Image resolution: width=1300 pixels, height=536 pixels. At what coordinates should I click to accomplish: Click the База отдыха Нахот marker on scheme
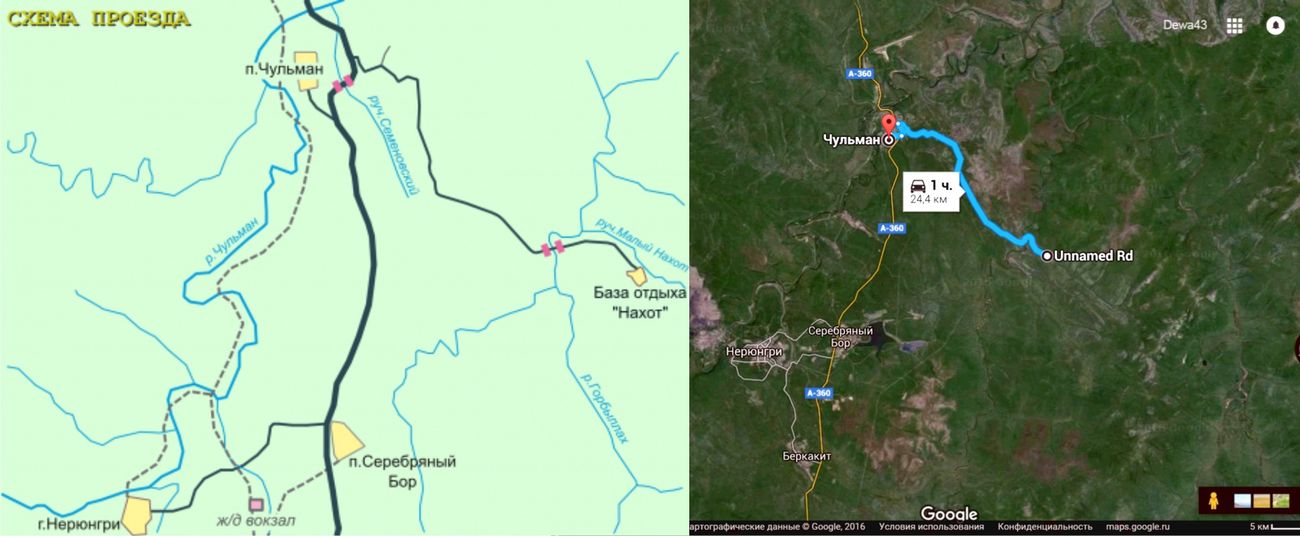point(637,276)
